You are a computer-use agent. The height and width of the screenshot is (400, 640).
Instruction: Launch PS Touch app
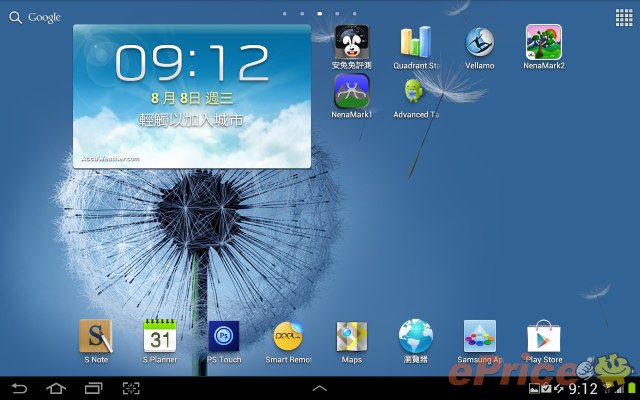(x=224, y=337)
